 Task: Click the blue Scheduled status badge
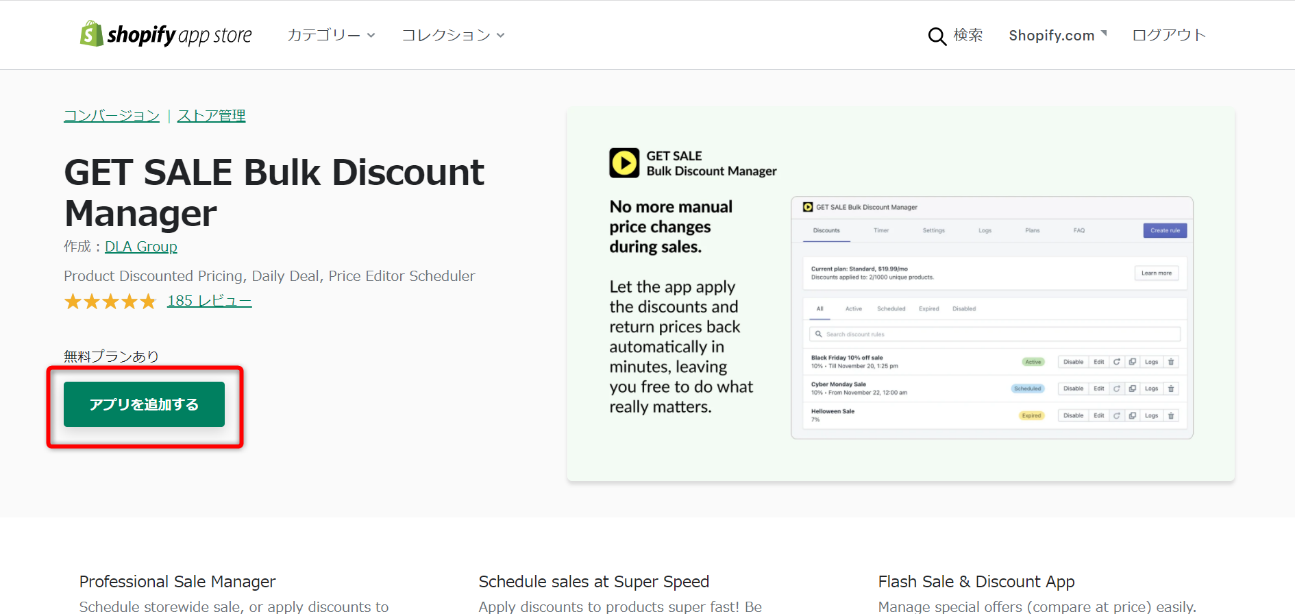[x=1028, y=388]
